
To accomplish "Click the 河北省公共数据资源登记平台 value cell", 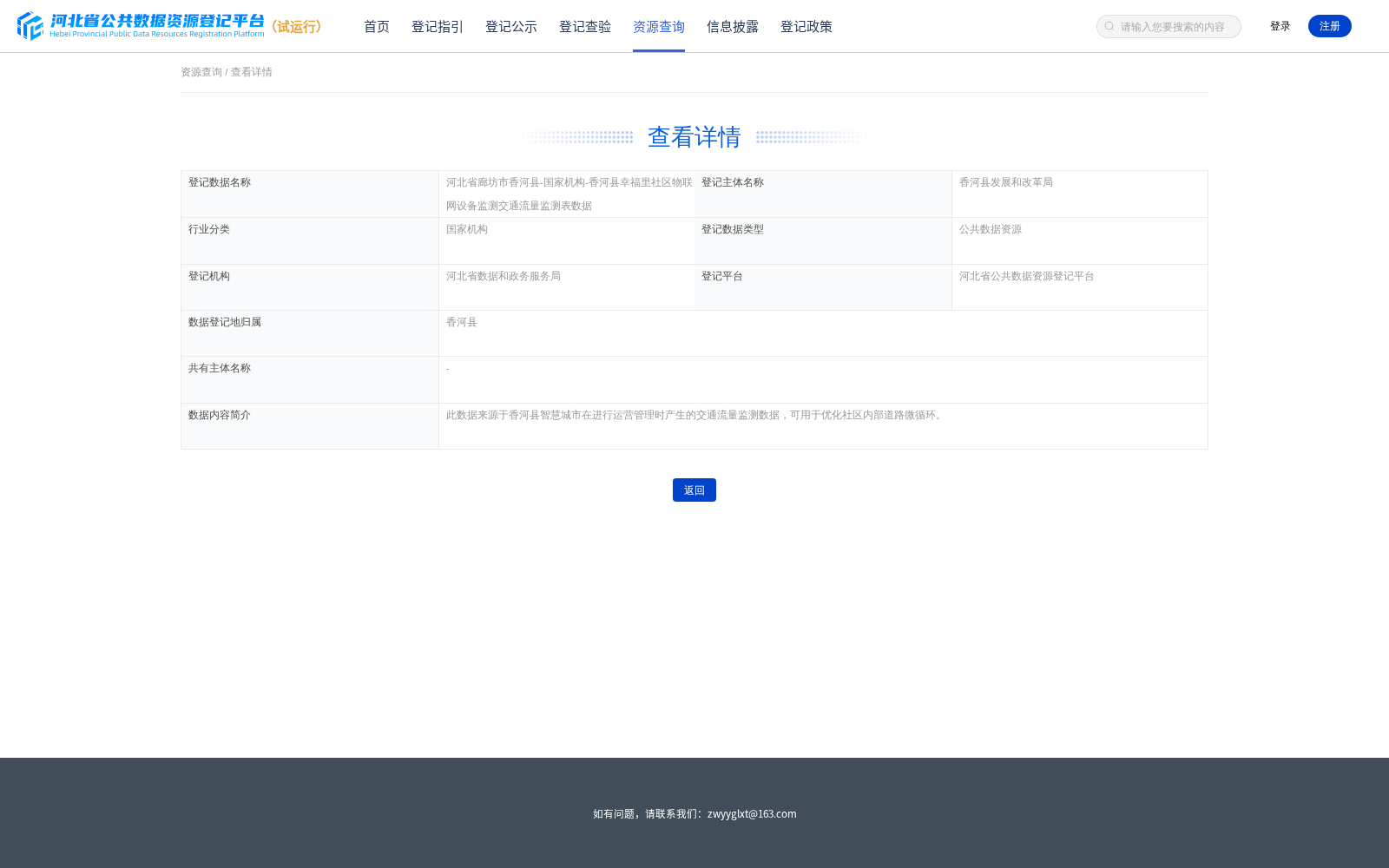I will [1080, 287].
